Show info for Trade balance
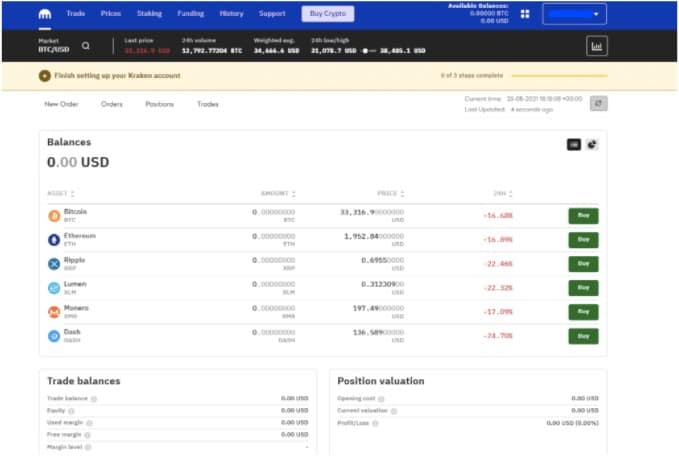Image resolution: width=679 pixels, height=457 pixels. [x=94, y=399]
